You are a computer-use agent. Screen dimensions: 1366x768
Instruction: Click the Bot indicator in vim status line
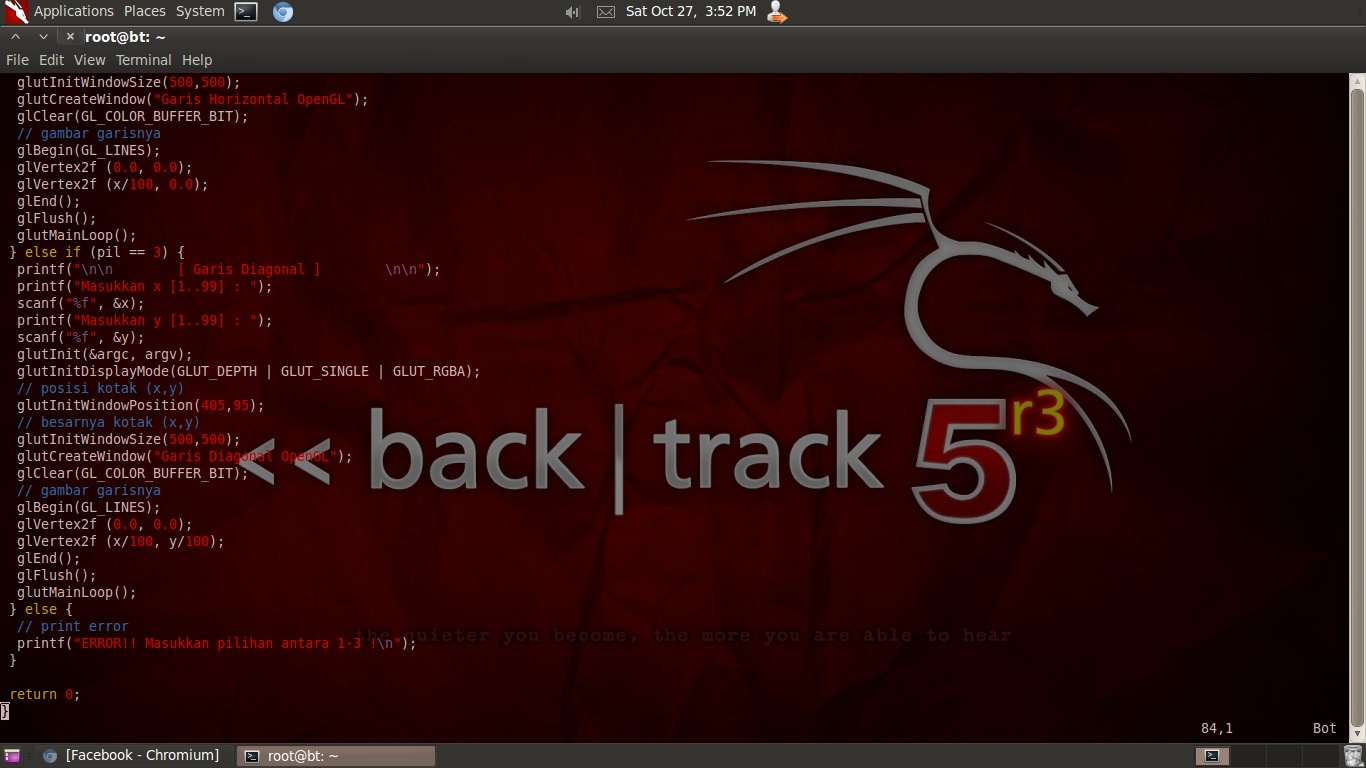tap(1325, 729)
